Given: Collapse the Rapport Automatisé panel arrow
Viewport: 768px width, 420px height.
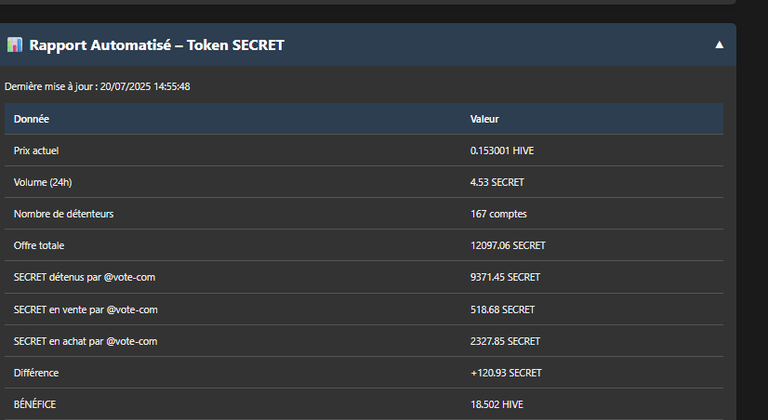Looking at the screenshot, I should coord(719,45).
